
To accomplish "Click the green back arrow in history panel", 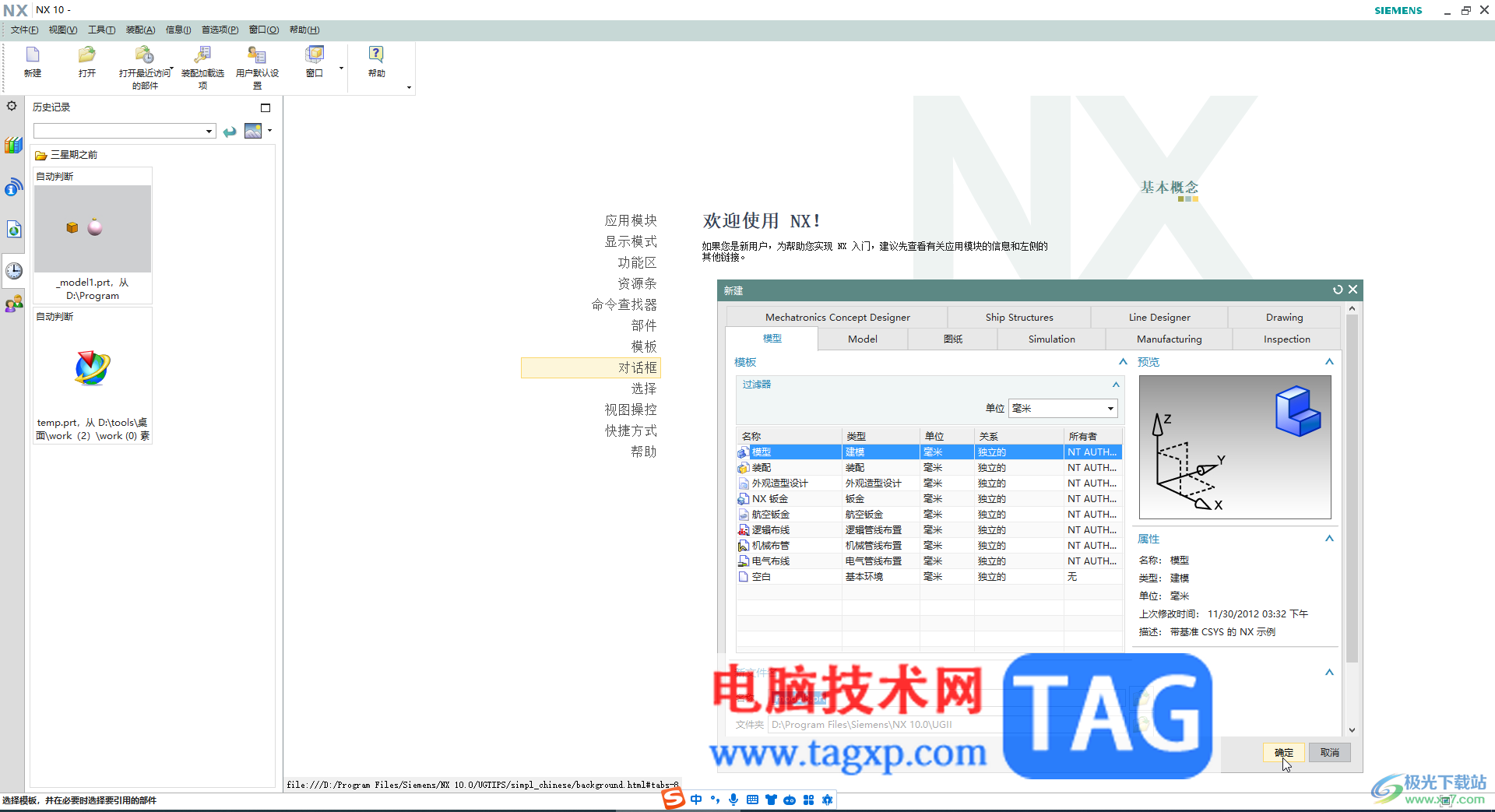I will (x=230, y=132).
